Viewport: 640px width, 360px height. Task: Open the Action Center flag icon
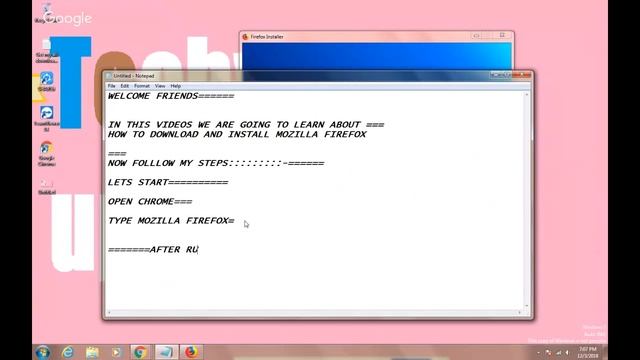[548, 352]
